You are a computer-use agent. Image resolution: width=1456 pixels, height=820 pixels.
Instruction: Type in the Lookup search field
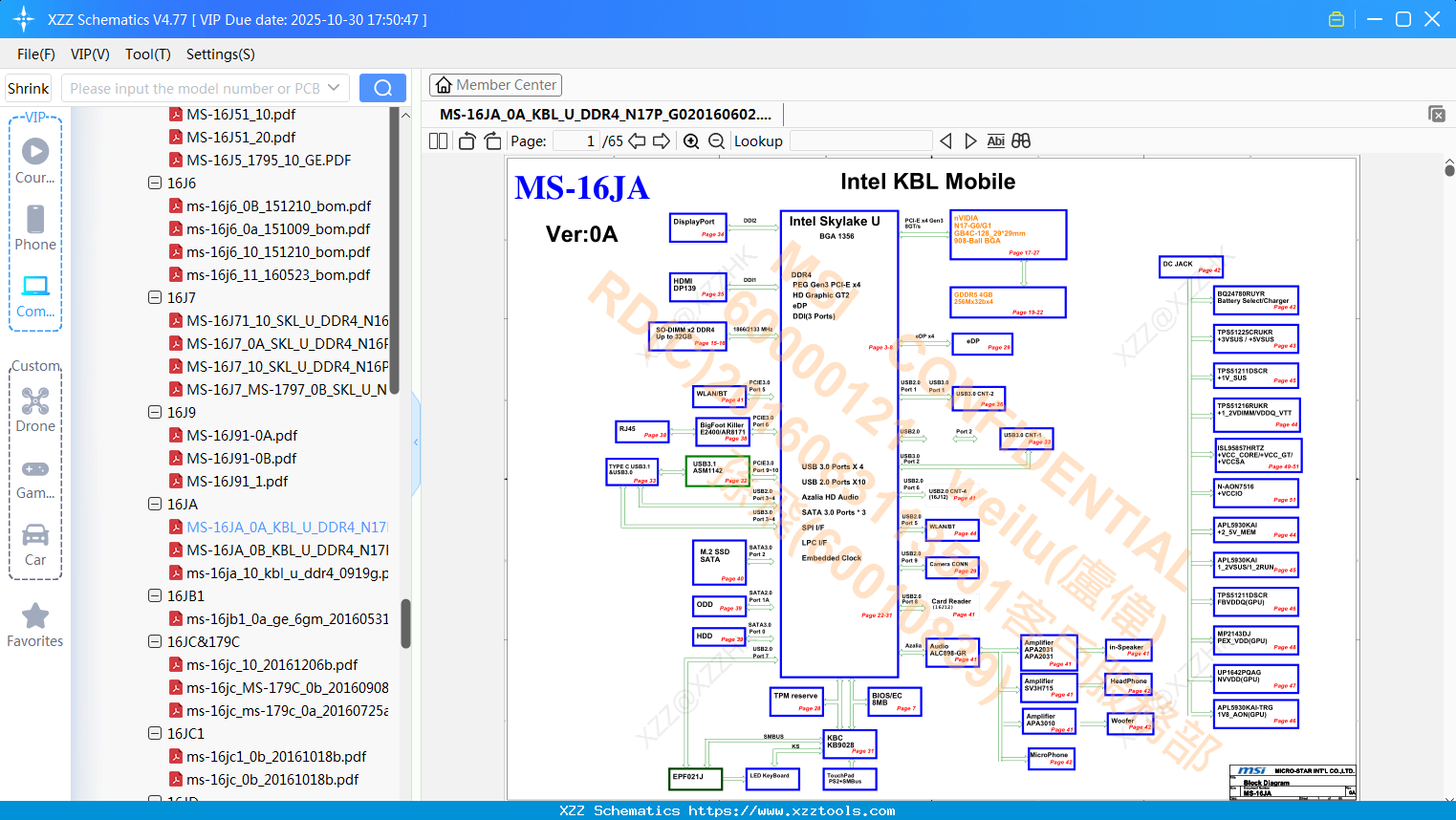point(860,140)
